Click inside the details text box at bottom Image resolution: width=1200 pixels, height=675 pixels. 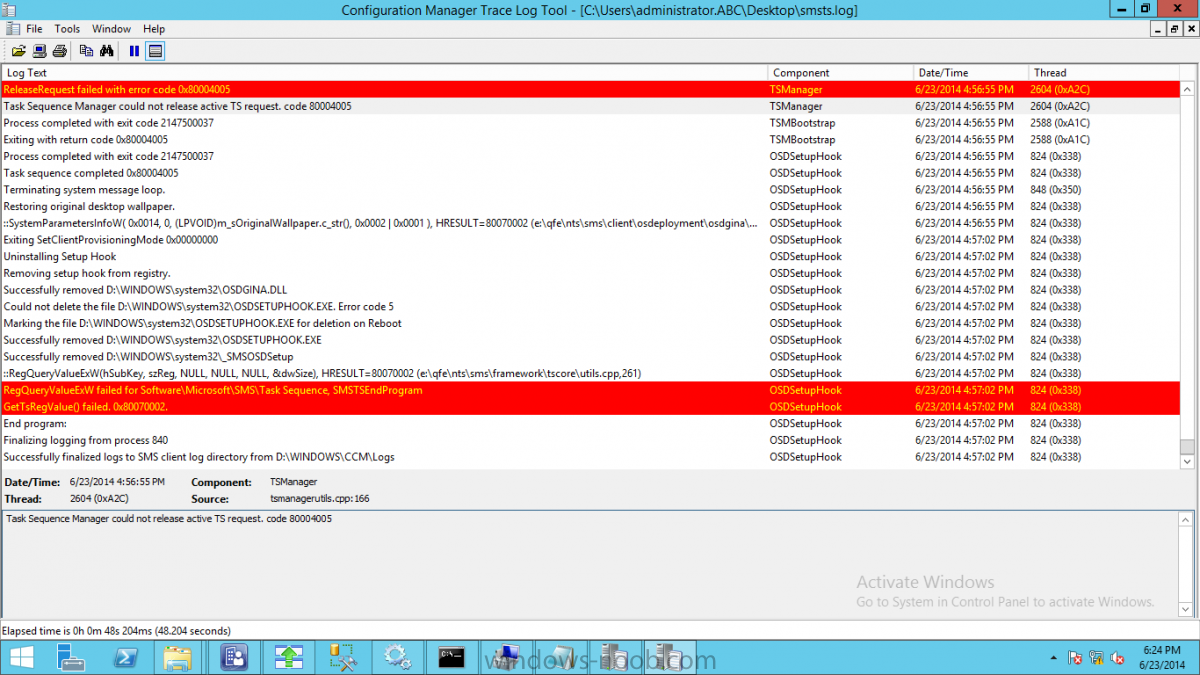pyautogui.click(x=590, y=563)
